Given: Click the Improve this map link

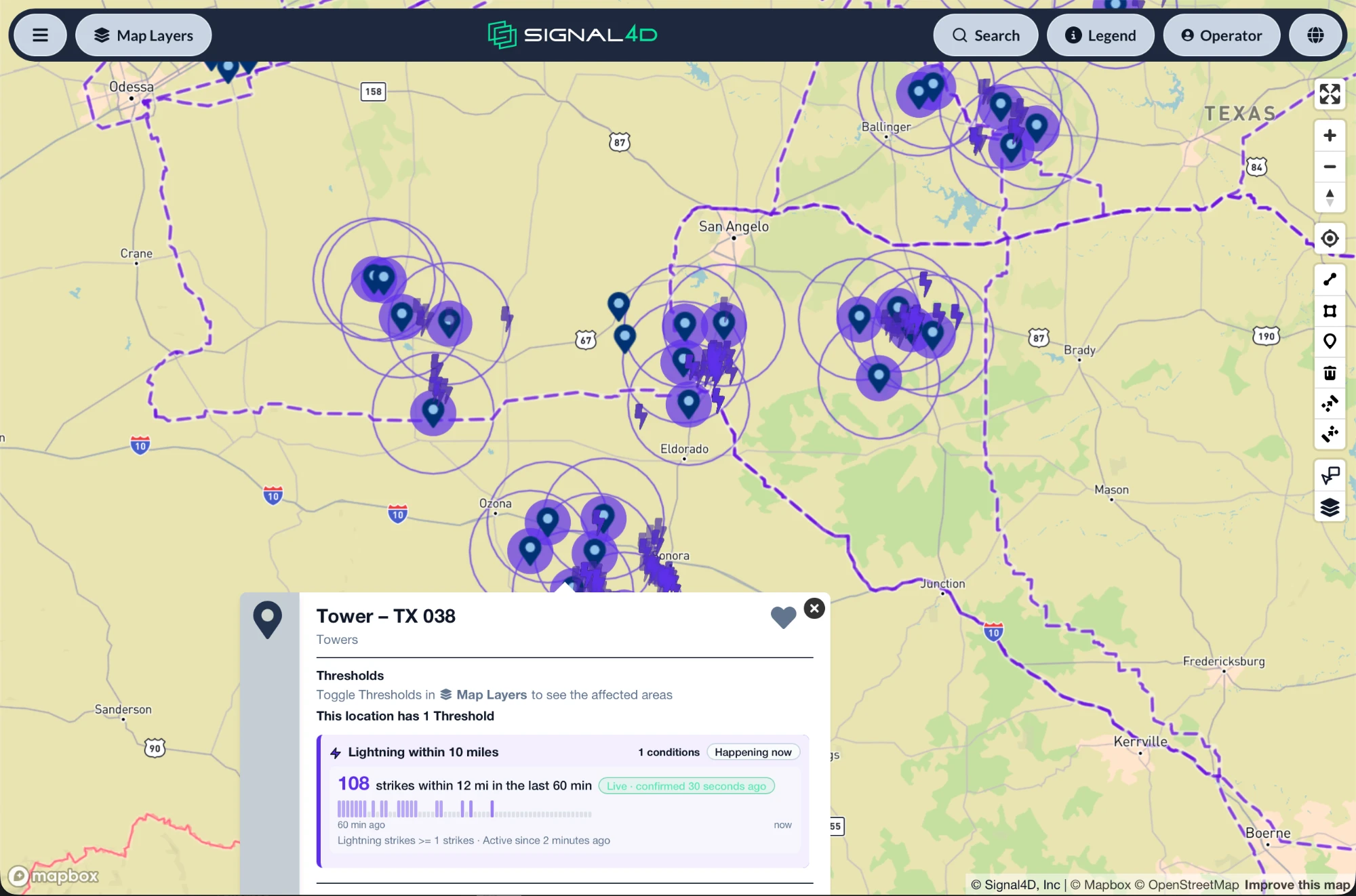Looking at the screenshot, I should (x=1297, y=884).
